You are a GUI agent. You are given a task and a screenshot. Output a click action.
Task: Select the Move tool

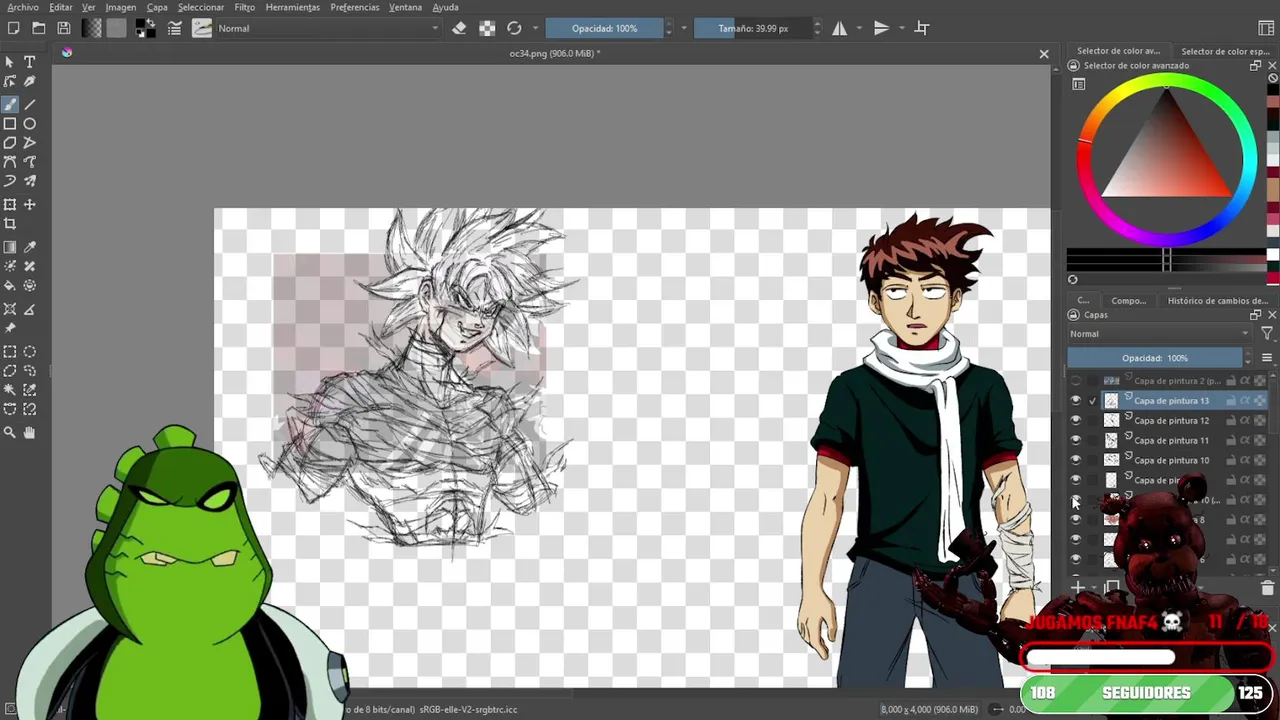point(30,205)
